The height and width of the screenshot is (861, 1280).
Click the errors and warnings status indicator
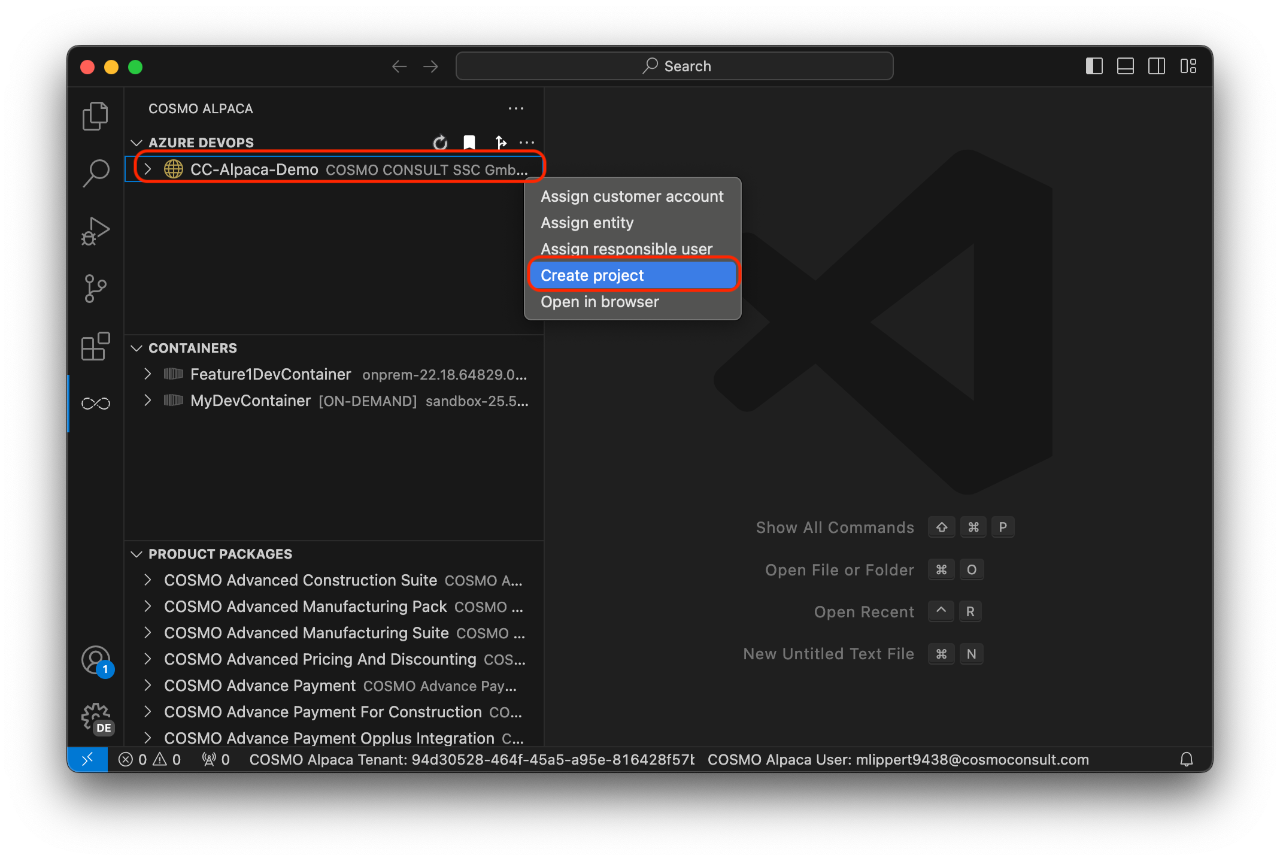point(150,759)
